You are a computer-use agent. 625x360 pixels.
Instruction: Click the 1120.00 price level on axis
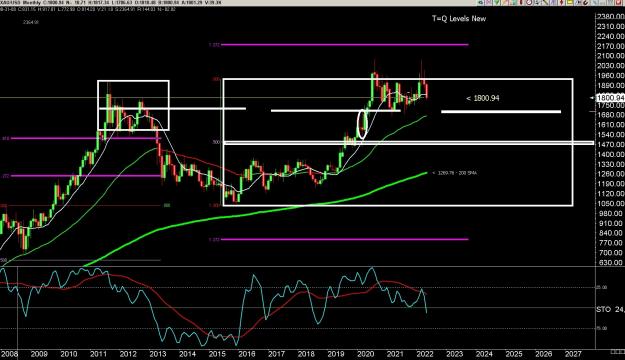[610, 194]
